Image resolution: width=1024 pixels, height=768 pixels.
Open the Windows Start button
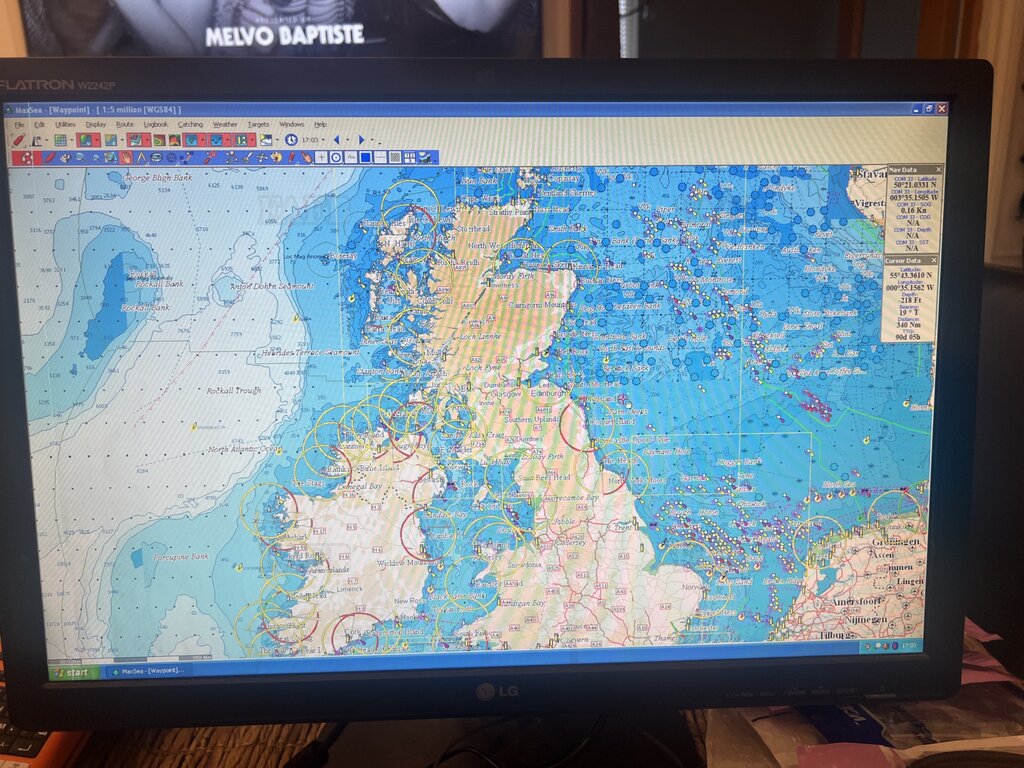73,672
